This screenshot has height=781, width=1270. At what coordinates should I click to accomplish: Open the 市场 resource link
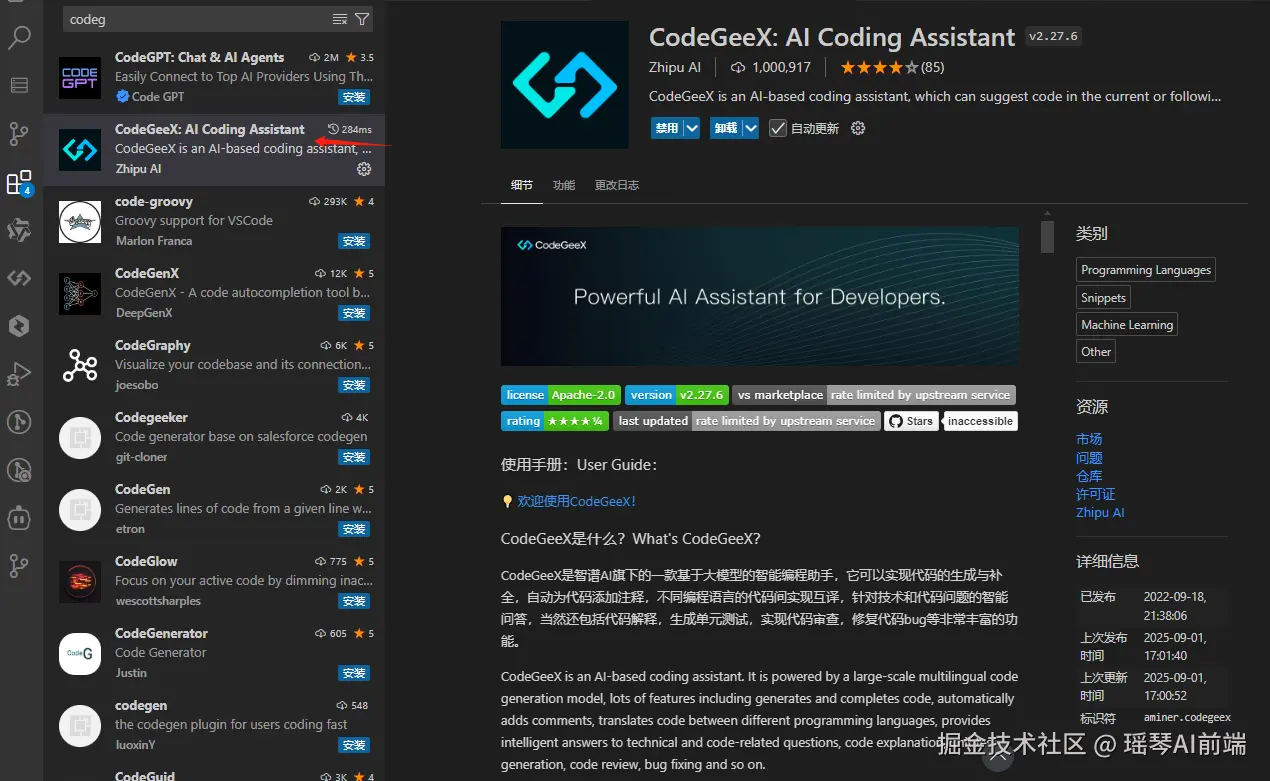pyautogui.click(x=1089, y=439)
